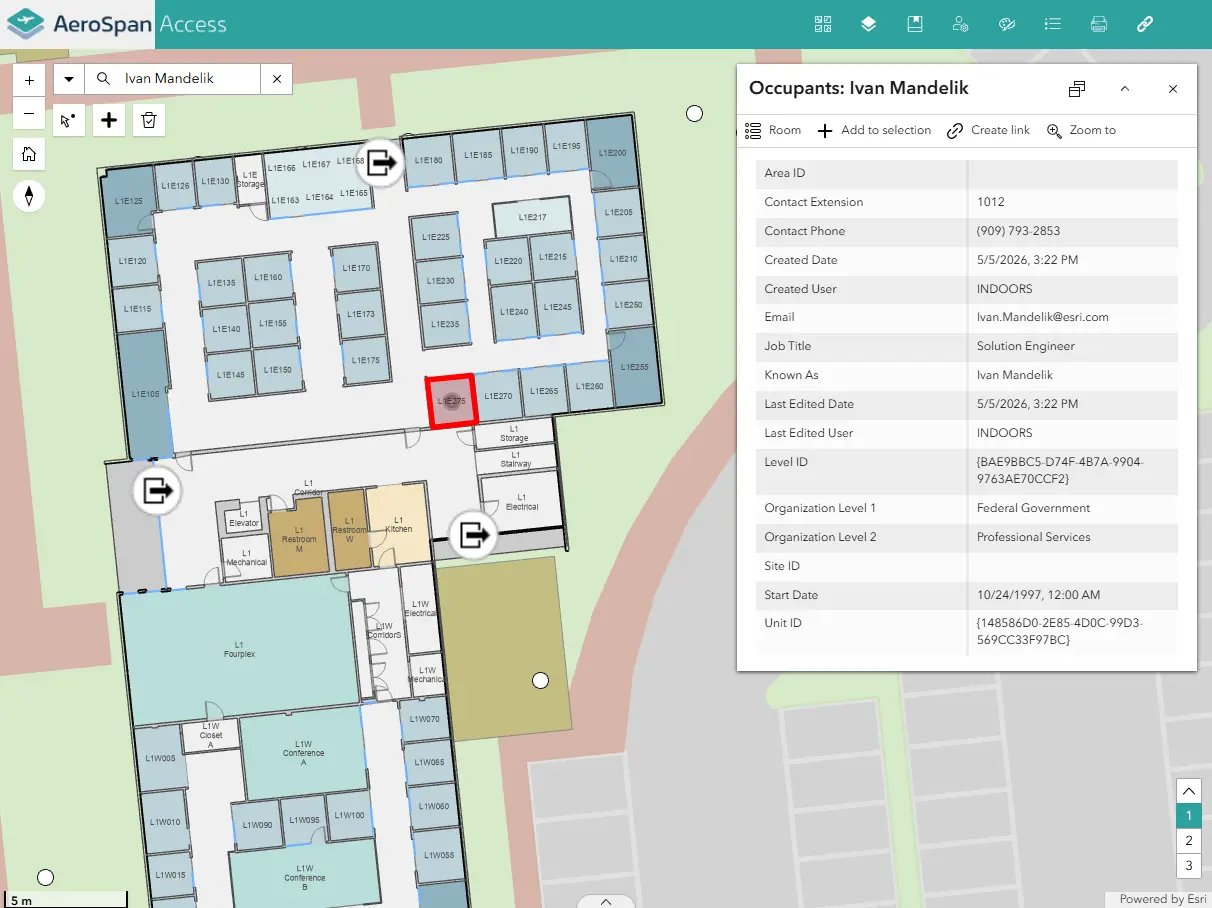Click the exit arrow marker near L1 Electrical
Viewport: 1212px width, 908px height.
pyautogui.click(x=472, y=535)
